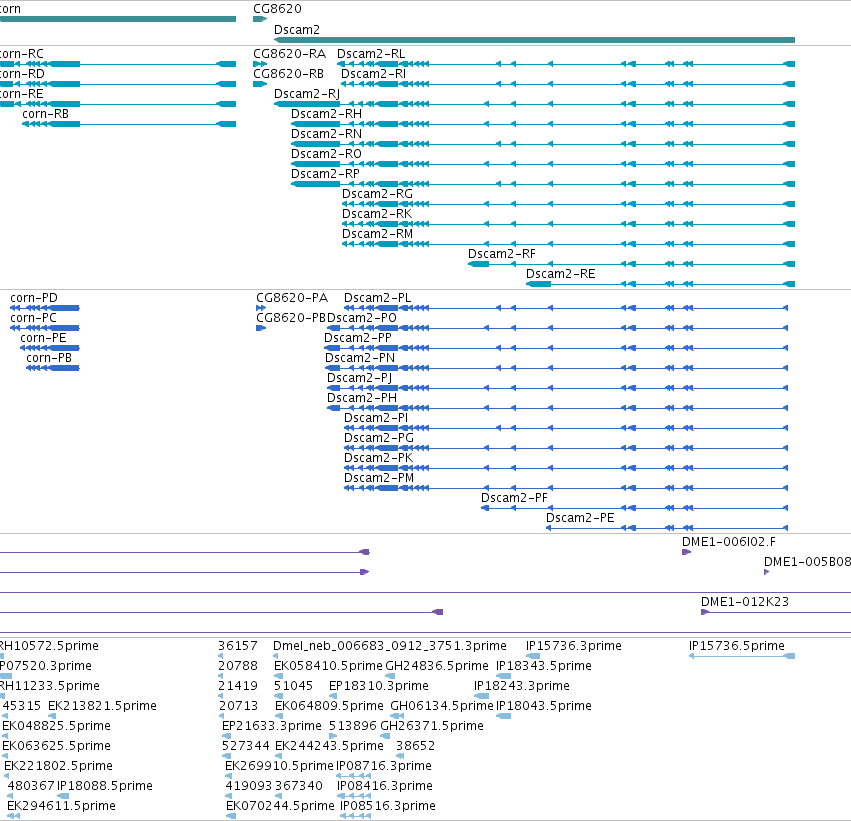Select the EK058410.5prime EST label
851x821 pixels.
328,666
